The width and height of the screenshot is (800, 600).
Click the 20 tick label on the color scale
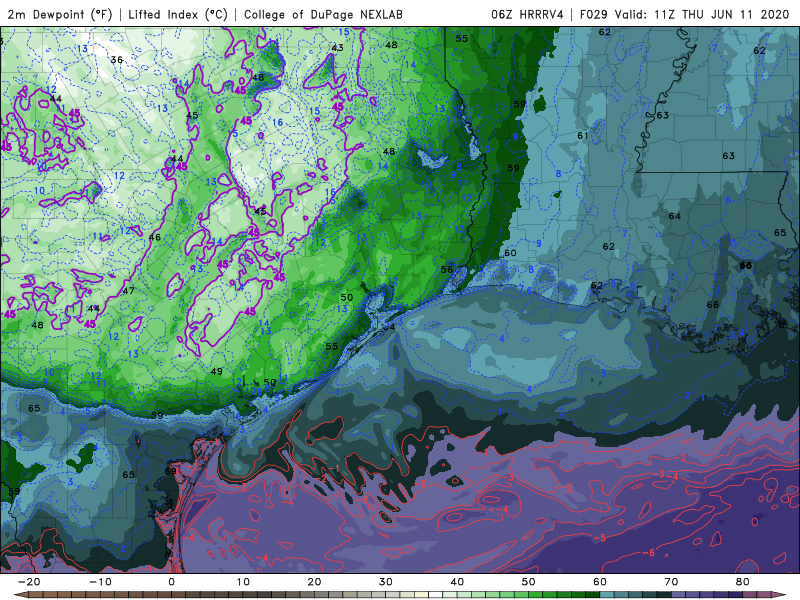[314, 582]
